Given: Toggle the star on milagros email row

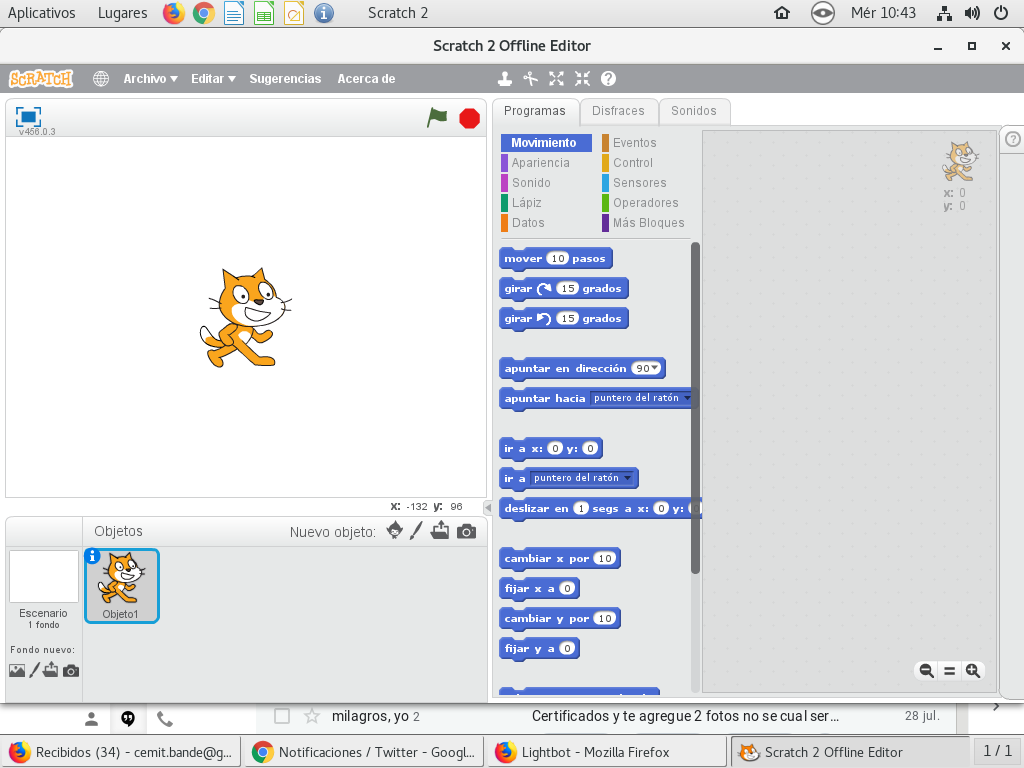Looking at the screenshot, I should coord(312,716).
